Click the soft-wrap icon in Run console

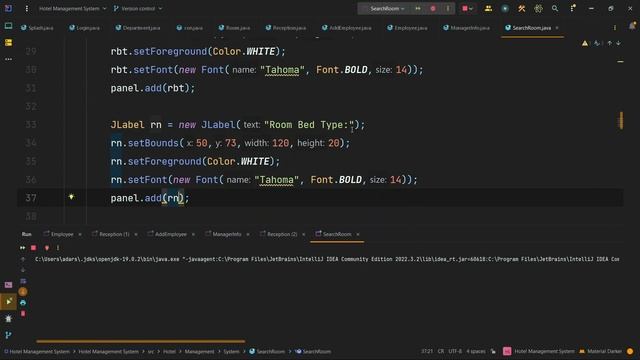[x=23, y=281]
